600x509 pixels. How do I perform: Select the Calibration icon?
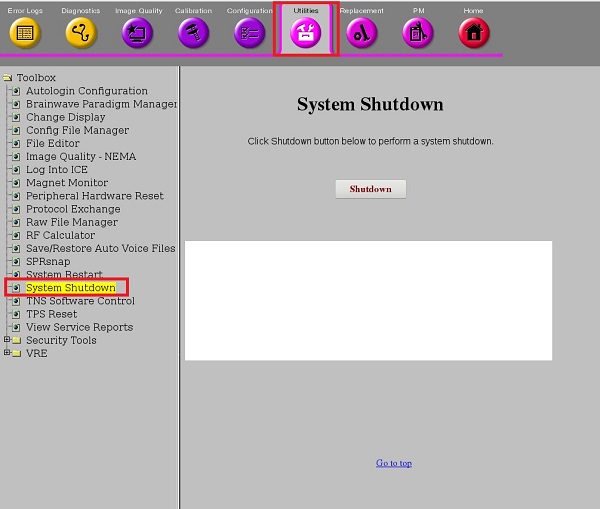tap(193, 32)
